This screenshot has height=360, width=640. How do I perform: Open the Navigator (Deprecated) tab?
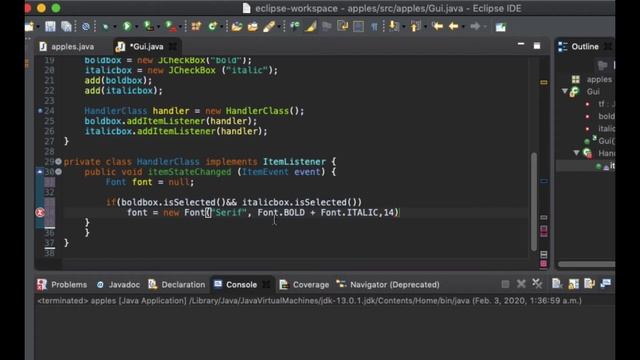click(388, 284)
